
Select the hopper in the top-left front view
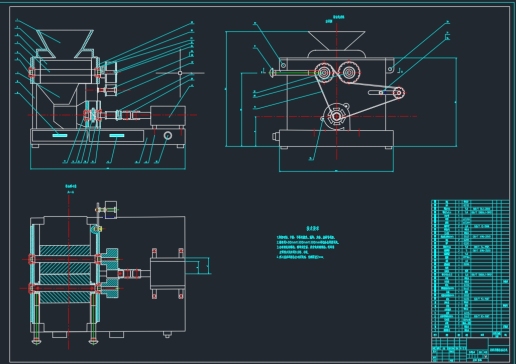[65, 44]
